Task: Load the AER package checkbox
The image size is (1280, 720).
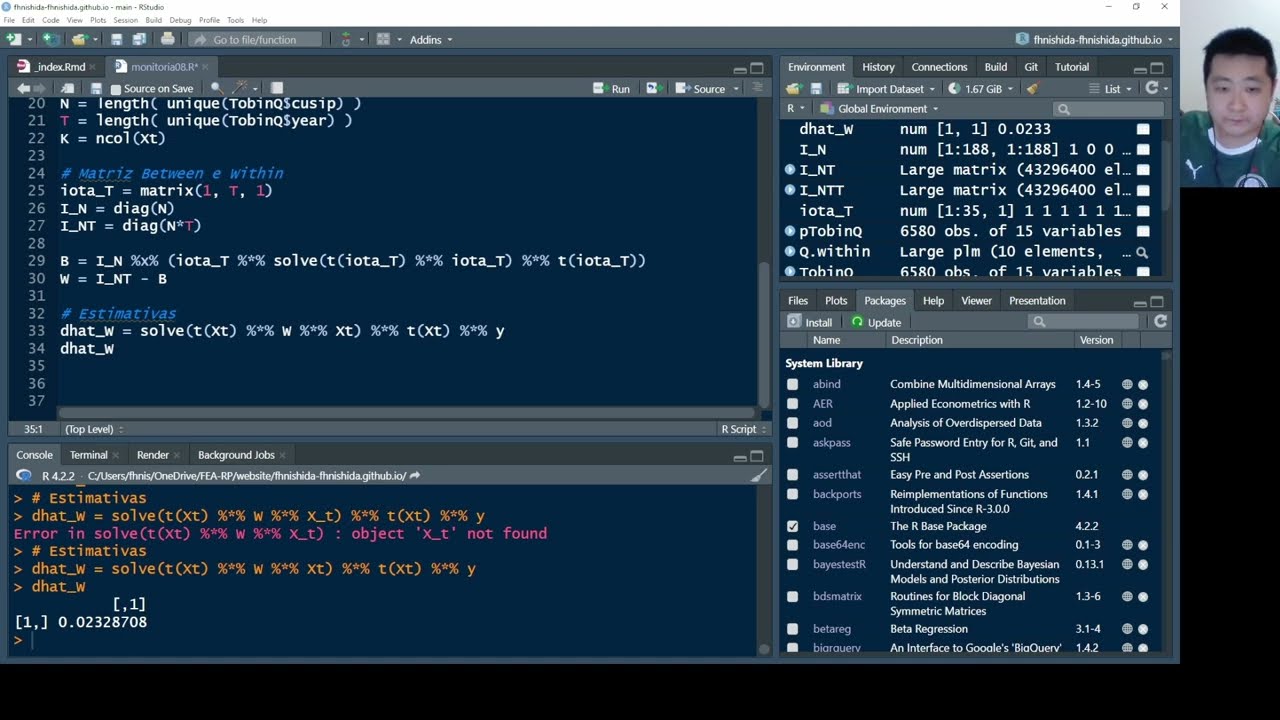Action: (793, 404)
